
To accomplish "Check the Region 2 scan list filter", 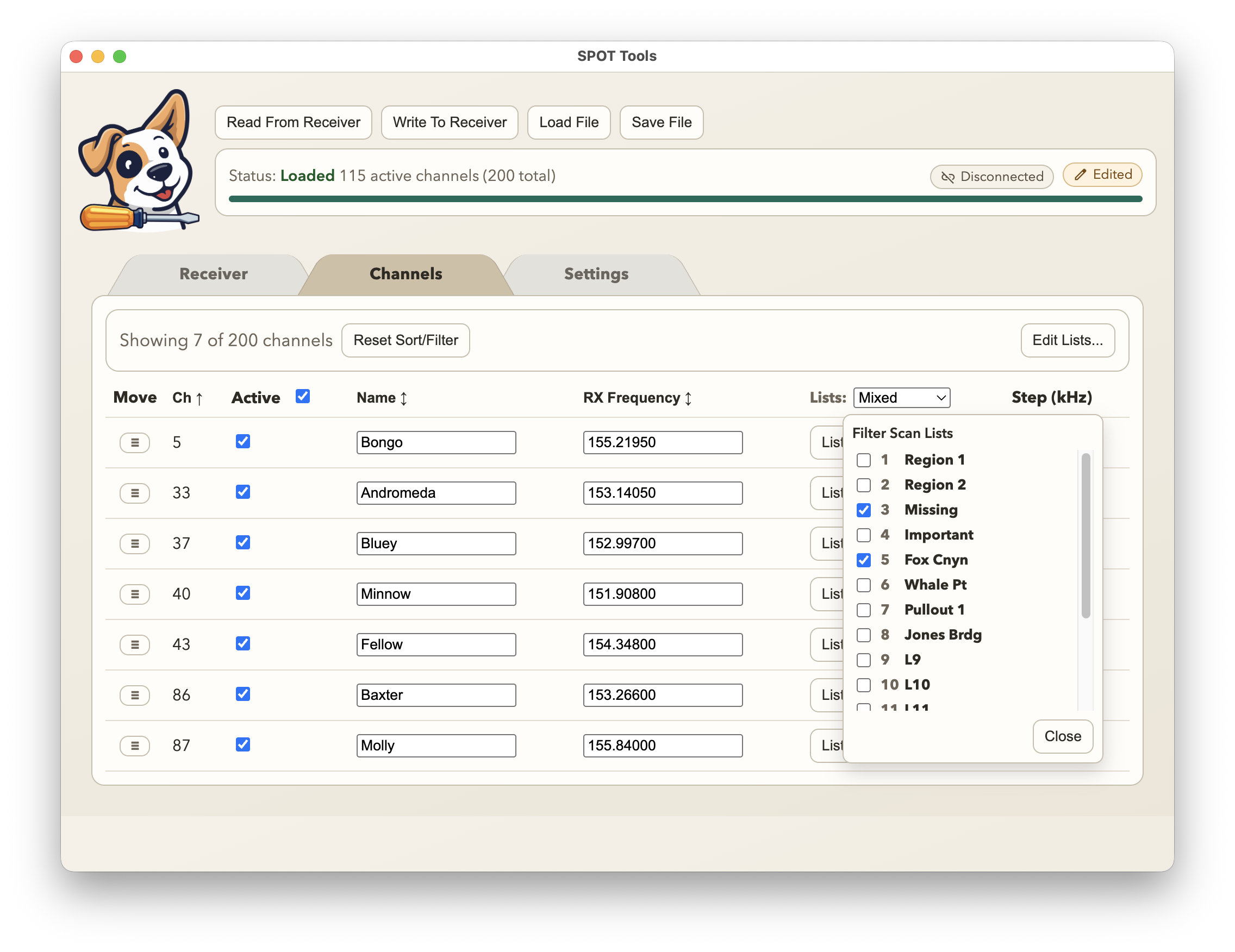I will point(864,485).
